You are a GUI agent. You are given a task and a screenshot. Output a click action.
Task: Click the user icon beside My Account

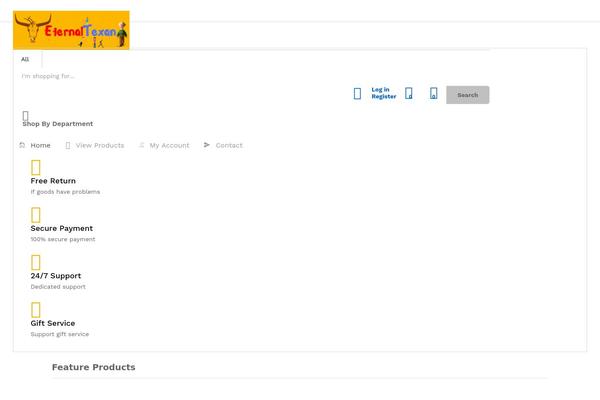[x=142, y=145]
